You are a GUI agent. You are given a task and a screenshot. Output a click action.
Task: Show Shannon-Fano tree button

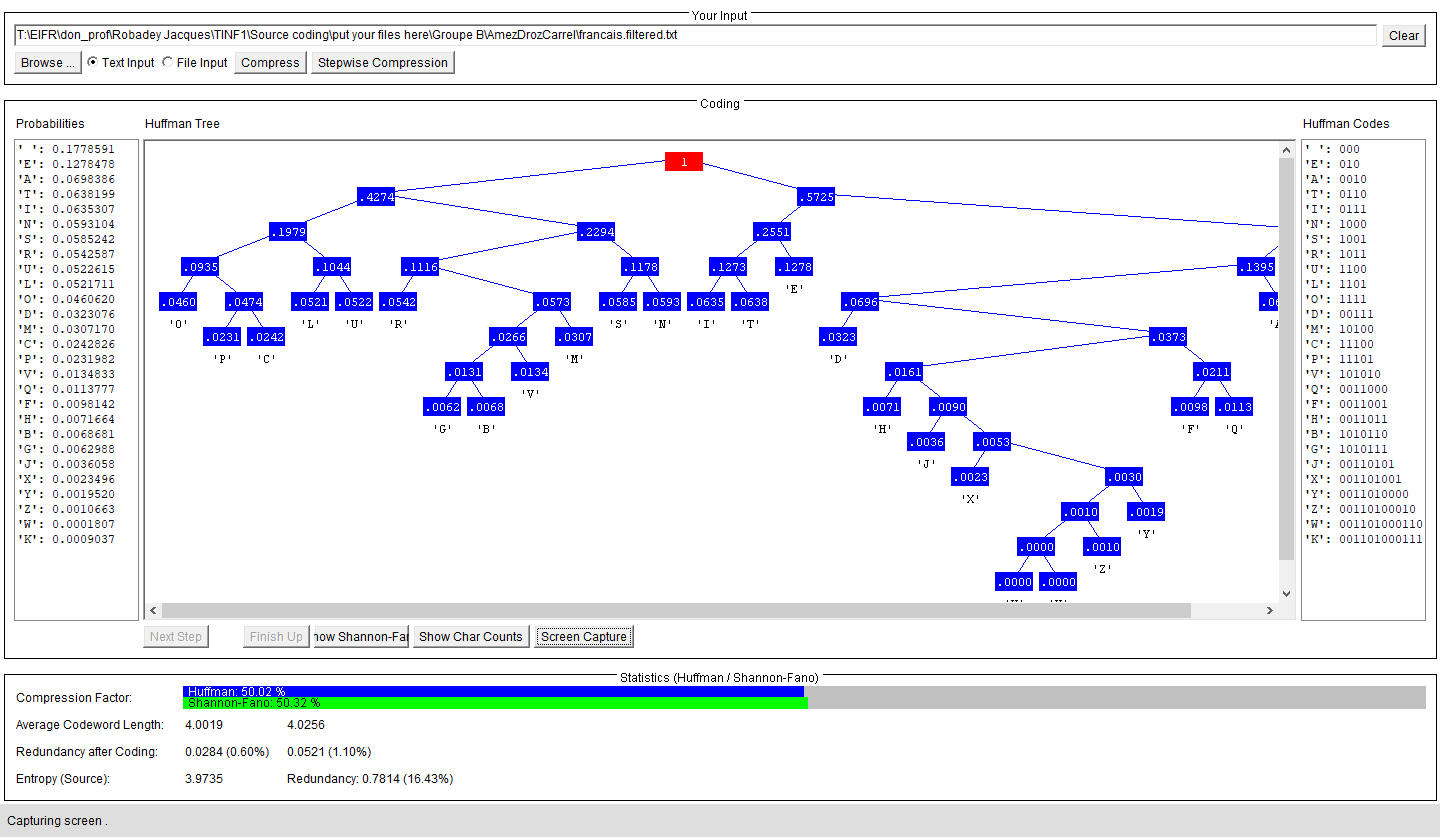(x=361, y=637)
